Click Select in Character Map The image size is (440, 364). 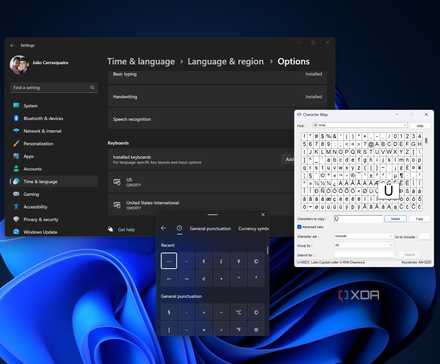(395, 219)
